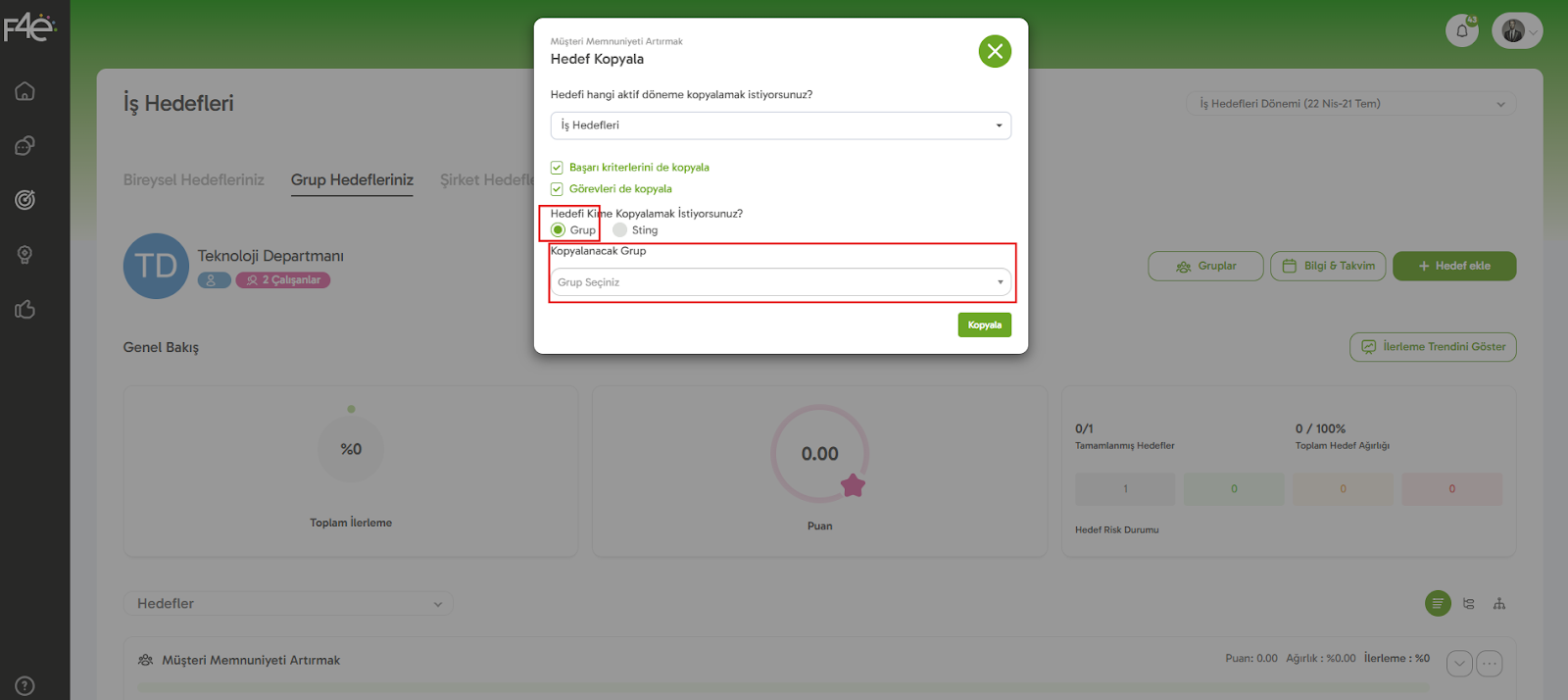Switch to the list view icon
Screen dimensions: 1568x700
[x=1438, y=604]
